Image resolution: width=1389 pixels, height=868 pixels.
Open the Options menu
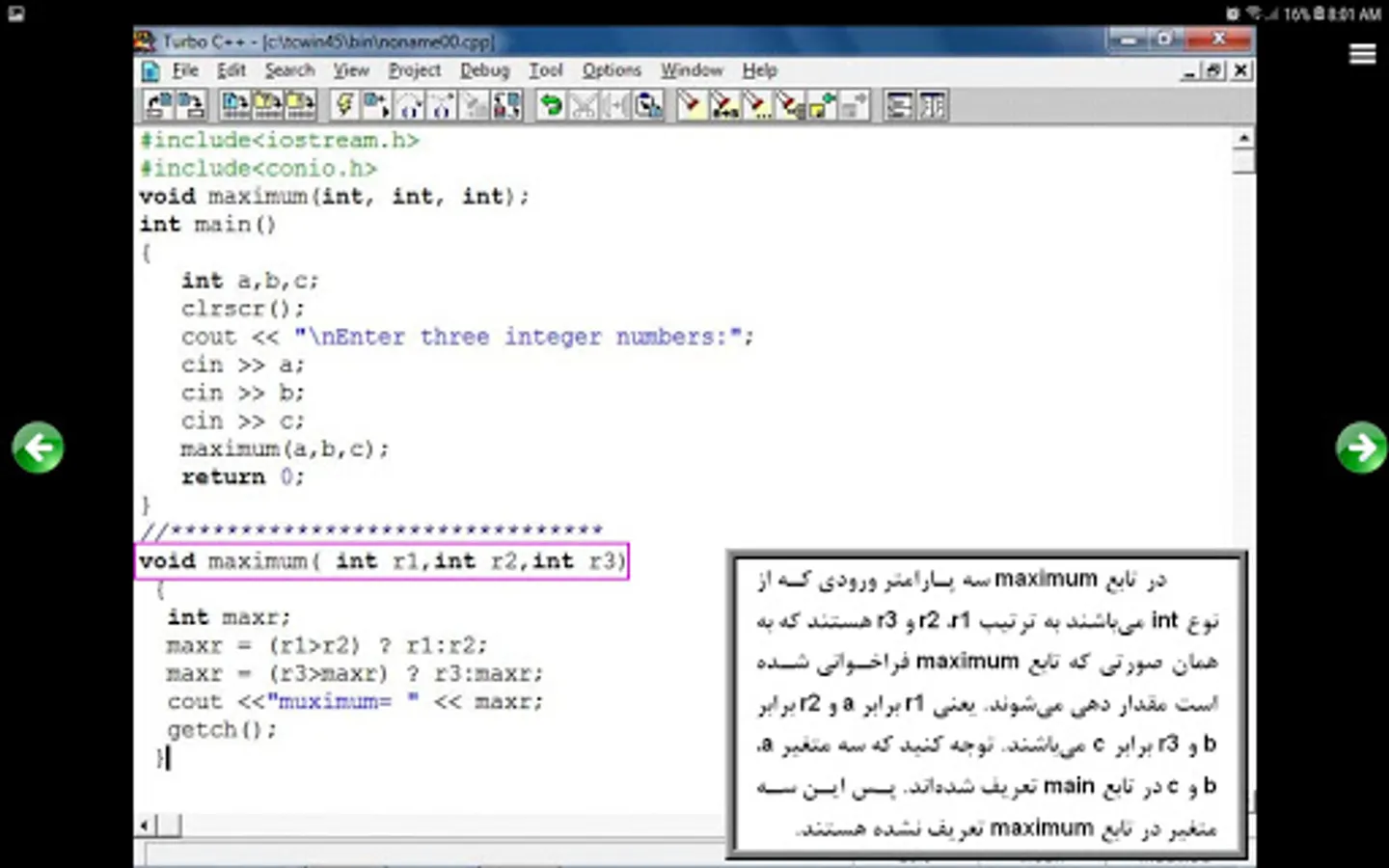point(612,70)
